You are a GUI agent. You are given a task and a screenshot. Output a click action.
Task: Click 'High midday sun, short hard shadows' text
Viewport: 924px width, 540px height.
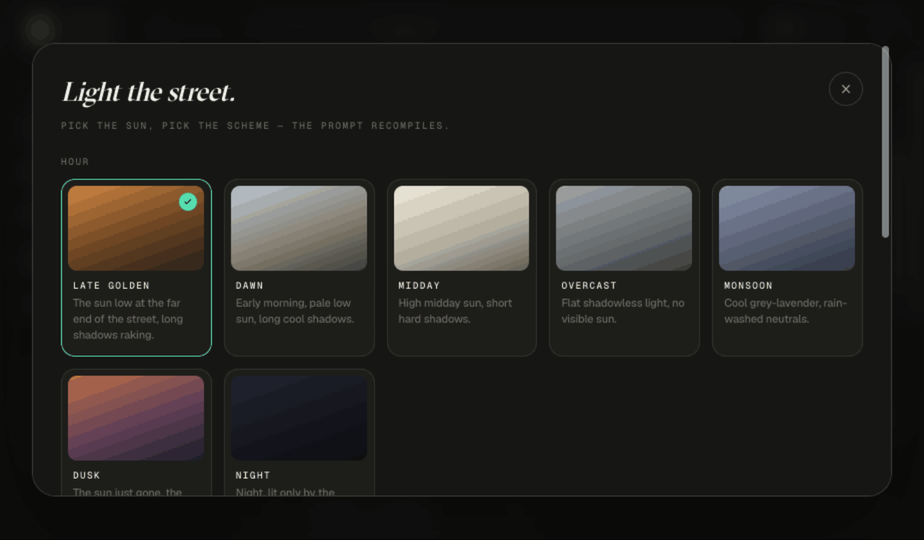pyautogui.click(x=455, y=311)
